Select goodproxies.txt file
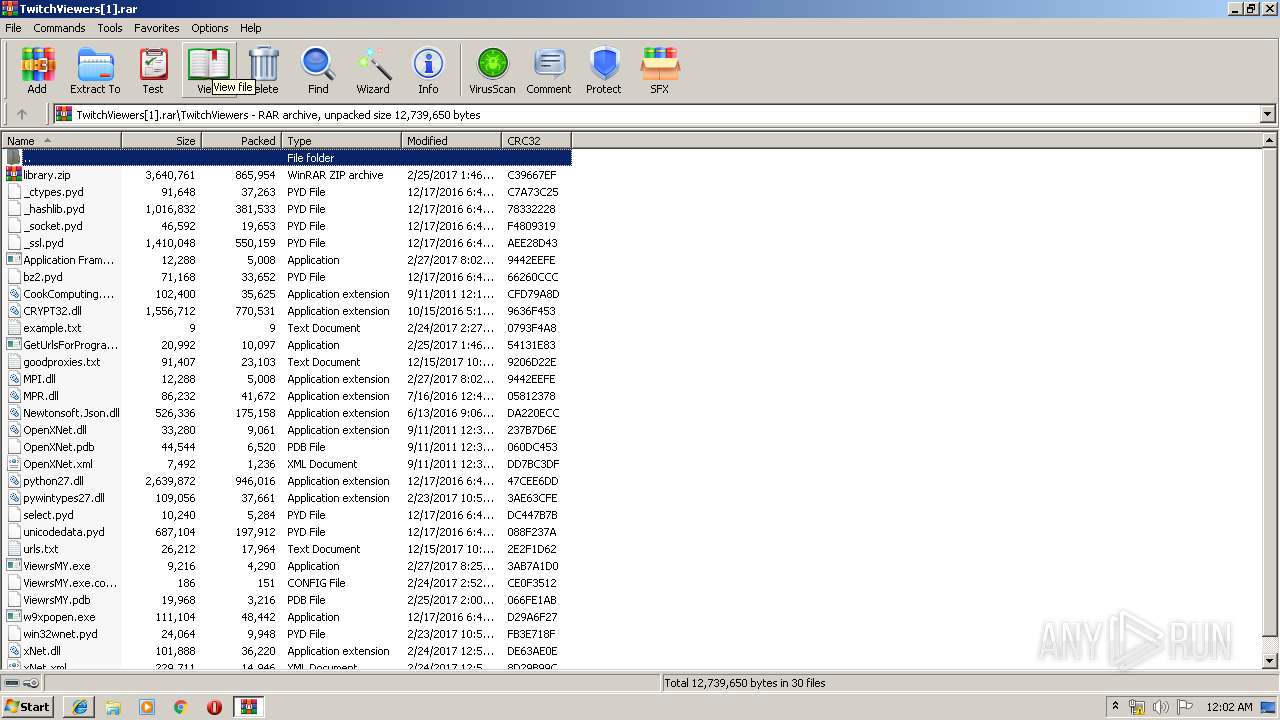 (x=62, y=362)
